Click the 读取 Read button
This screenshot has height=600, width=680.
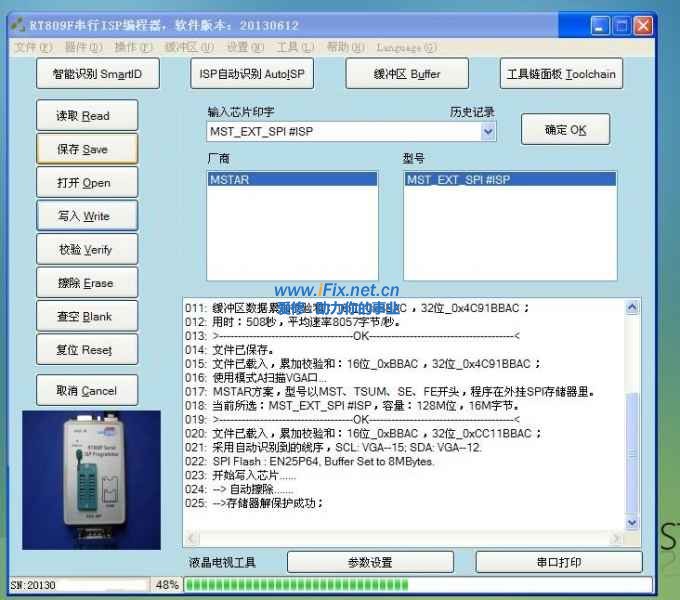coord(87,115)
